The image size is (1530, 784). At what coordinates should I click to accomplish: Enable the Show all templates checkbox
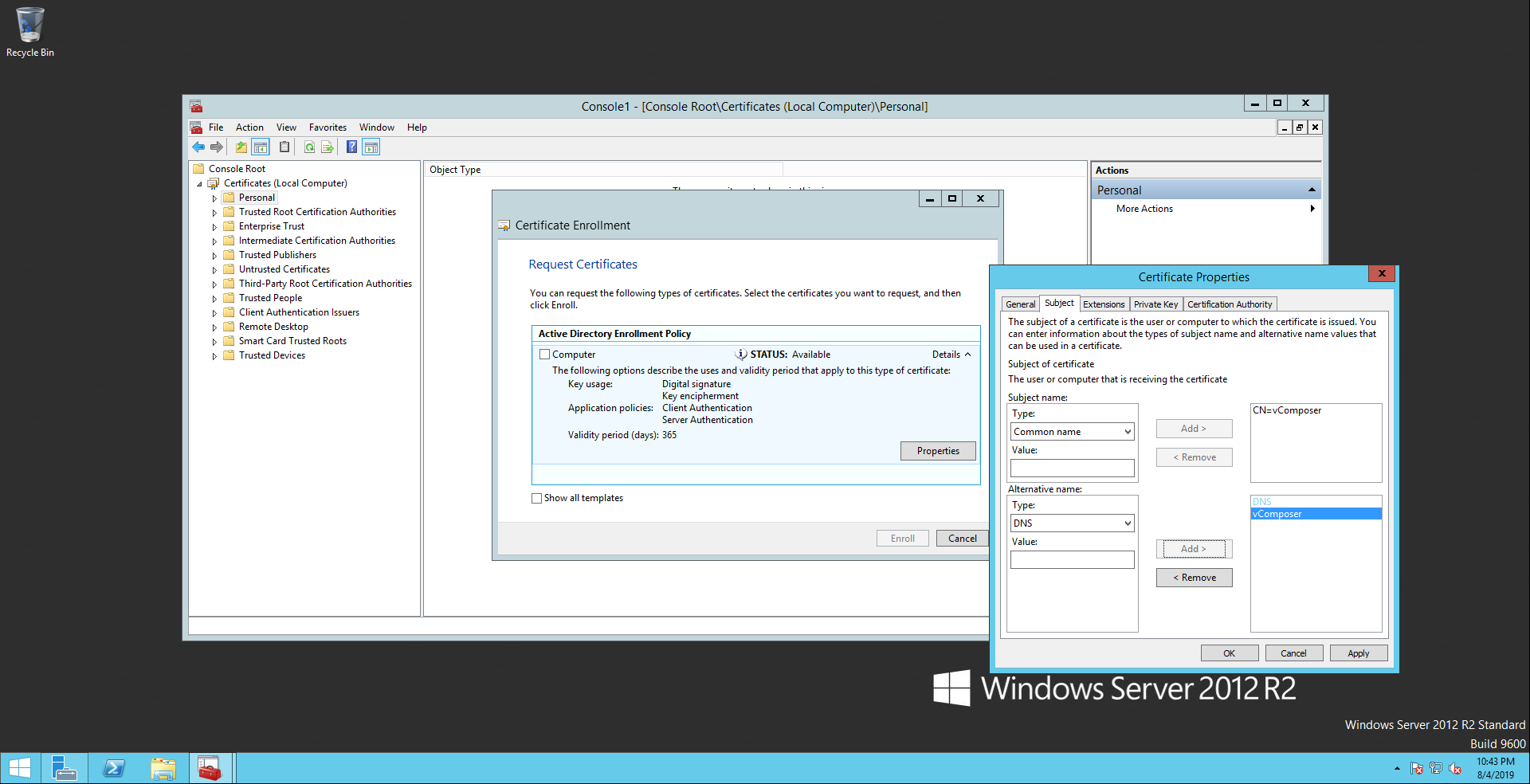click(x=536, y=499)
